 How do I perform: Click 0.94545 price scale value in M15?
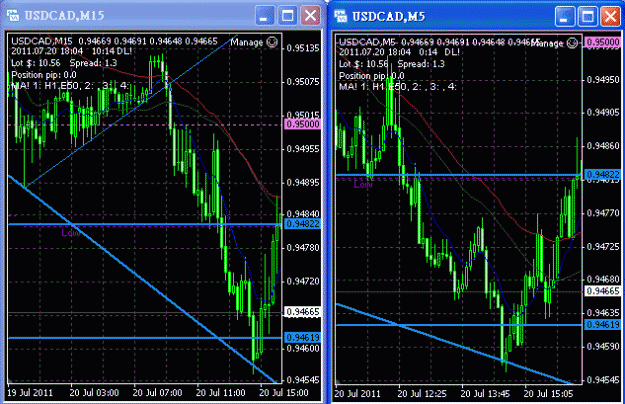(x=303, y=380)
